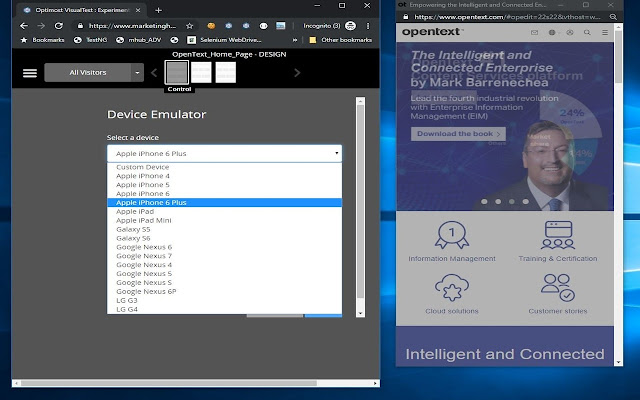Select the fourth carousel dot
Viewport: 640px width, 400px height.
click(x=526, y=202)
